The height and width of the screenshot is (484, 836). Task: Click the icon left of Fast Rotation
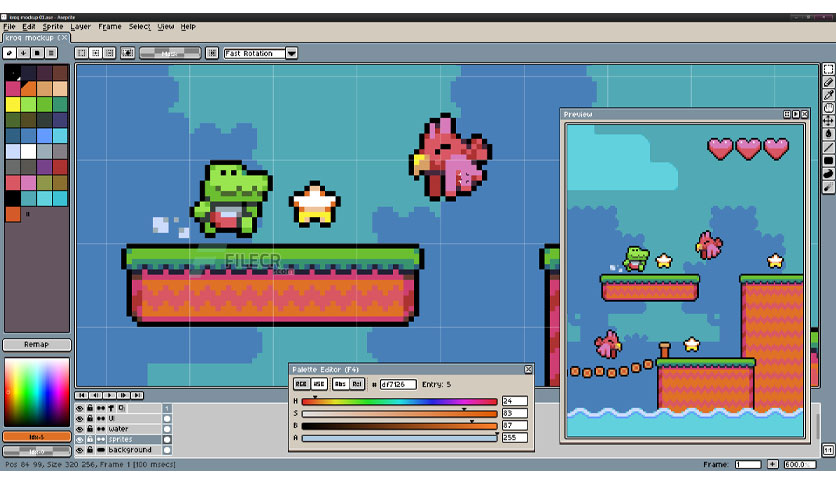(x=212, y=53)
